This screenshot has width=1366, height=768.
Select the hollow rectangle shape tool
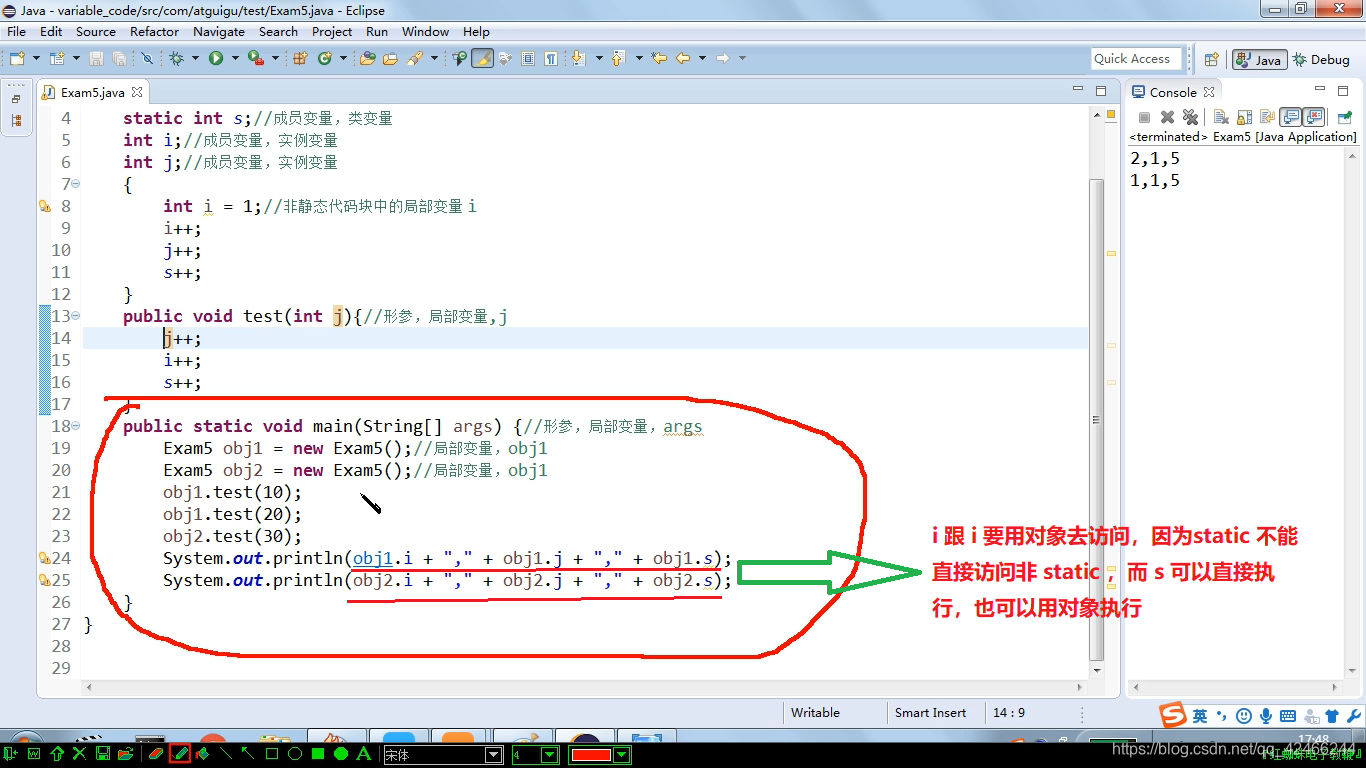coord(271,754)
